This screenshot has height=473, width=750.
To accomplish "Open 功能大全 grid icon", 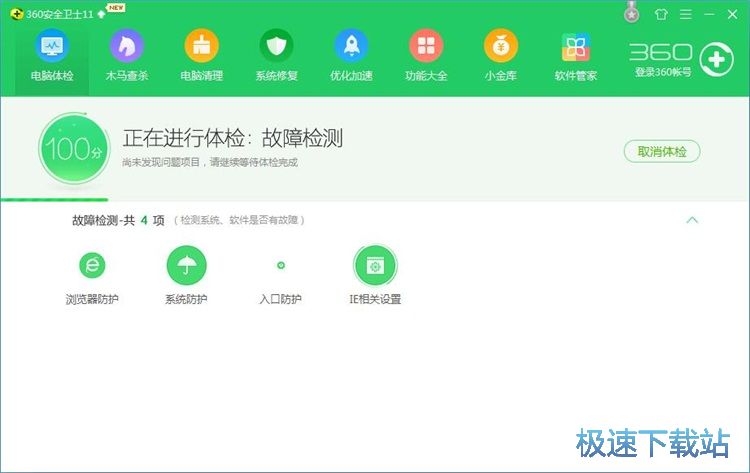I will point(426,46).
